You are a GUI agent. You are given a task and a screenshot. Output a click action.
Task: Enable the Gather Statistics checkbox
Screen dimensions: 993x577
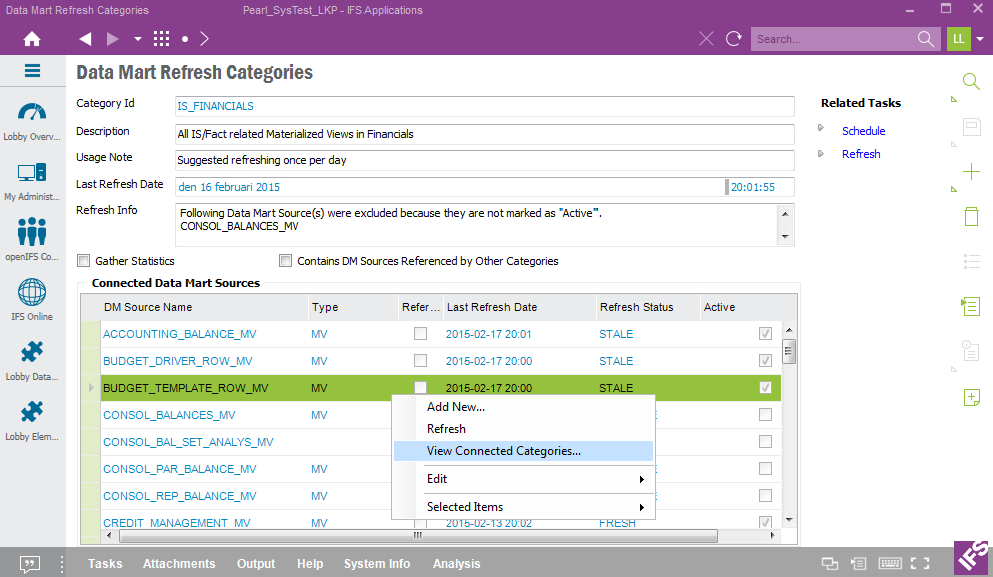[84, 261]
